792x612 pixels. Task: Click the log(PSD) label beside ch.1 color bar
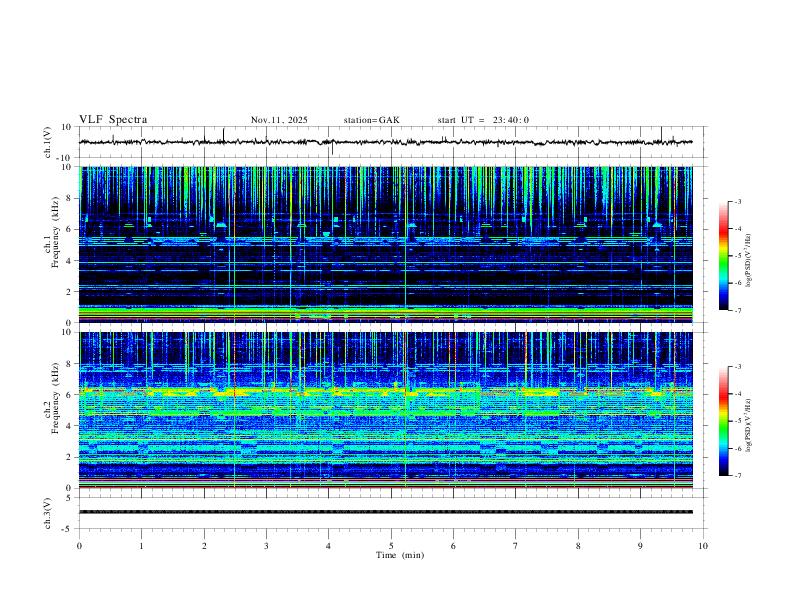[x=749, y=260]
